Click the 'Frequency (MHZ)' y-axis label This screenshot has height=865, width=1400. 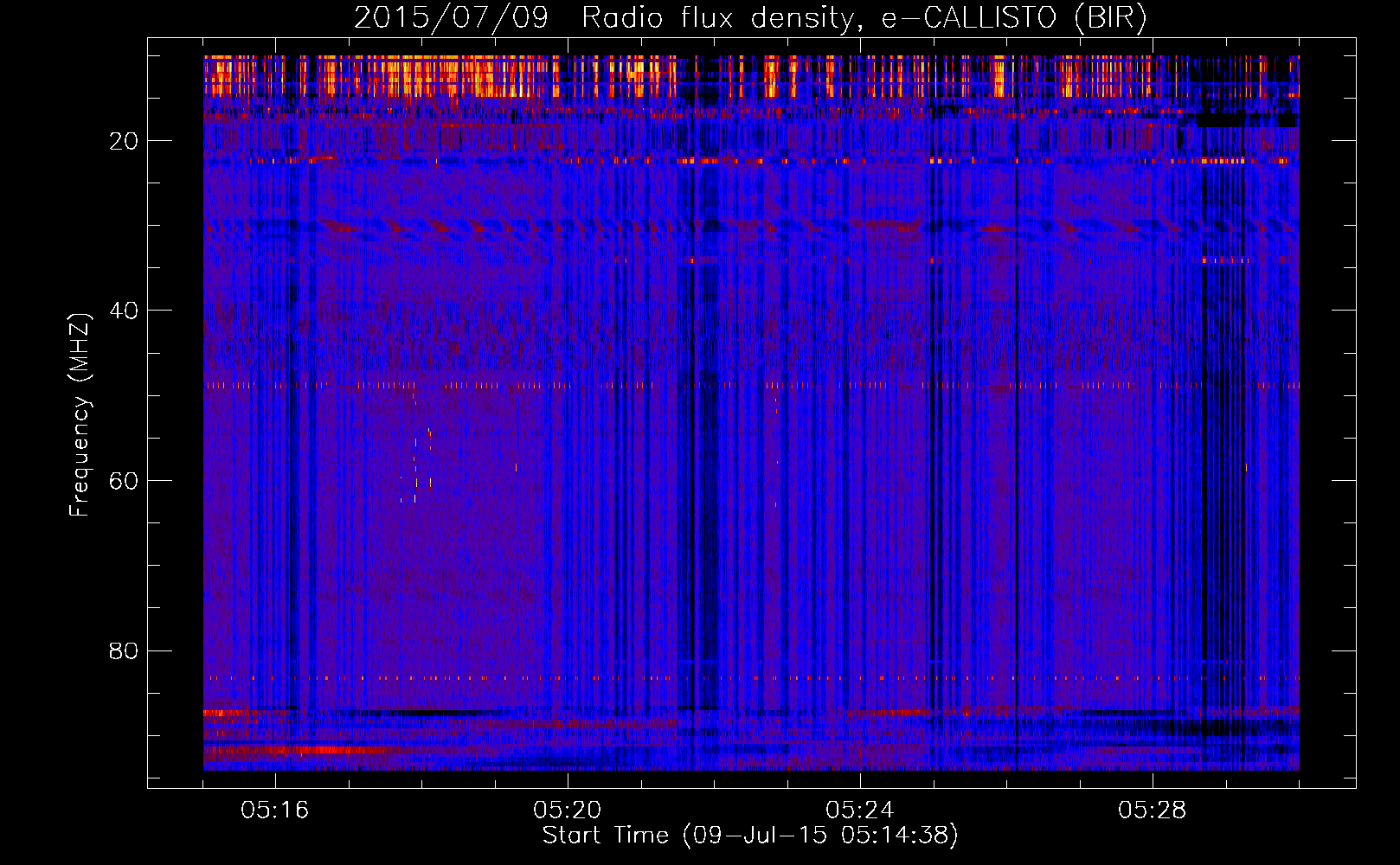[80, 415]
